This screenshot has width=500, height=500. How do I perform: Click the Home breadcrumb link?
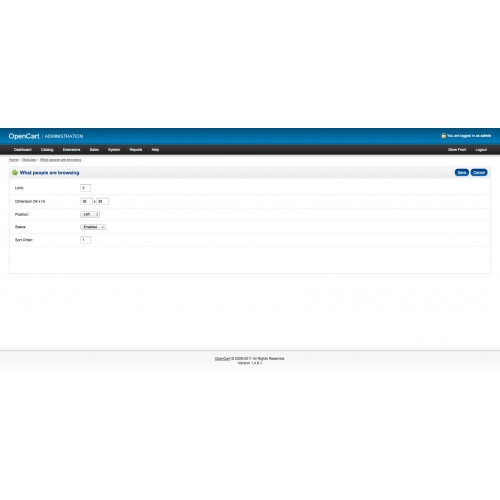14,160
